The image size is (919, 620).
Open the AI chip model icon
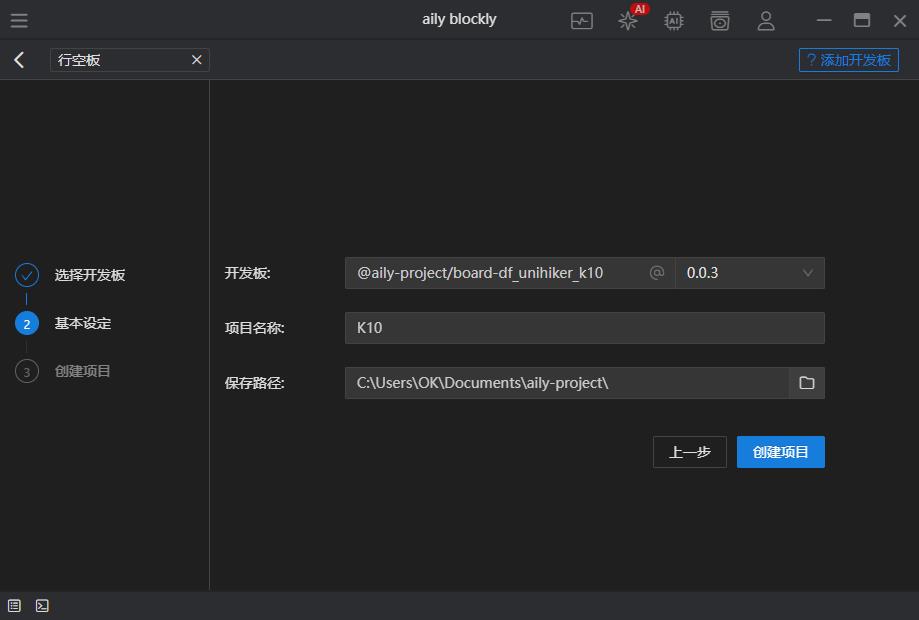tap(674, 21)
